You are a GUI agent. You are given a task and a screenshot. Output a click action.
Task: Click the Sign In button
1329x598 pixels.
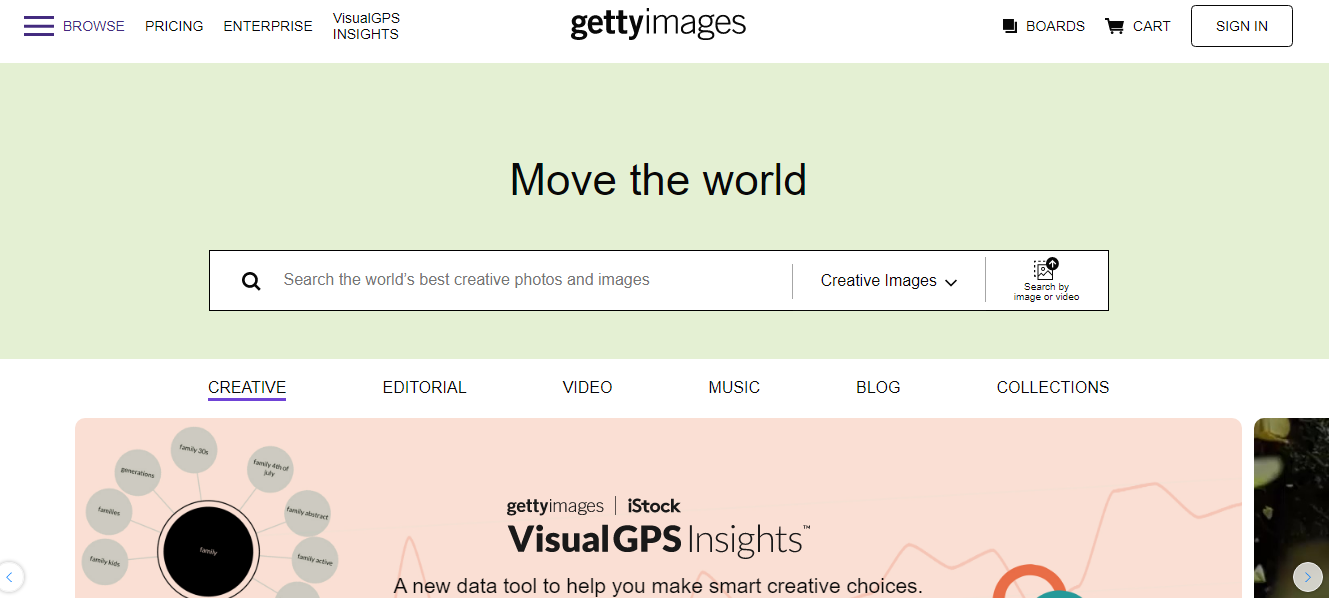pos(1242,26)
